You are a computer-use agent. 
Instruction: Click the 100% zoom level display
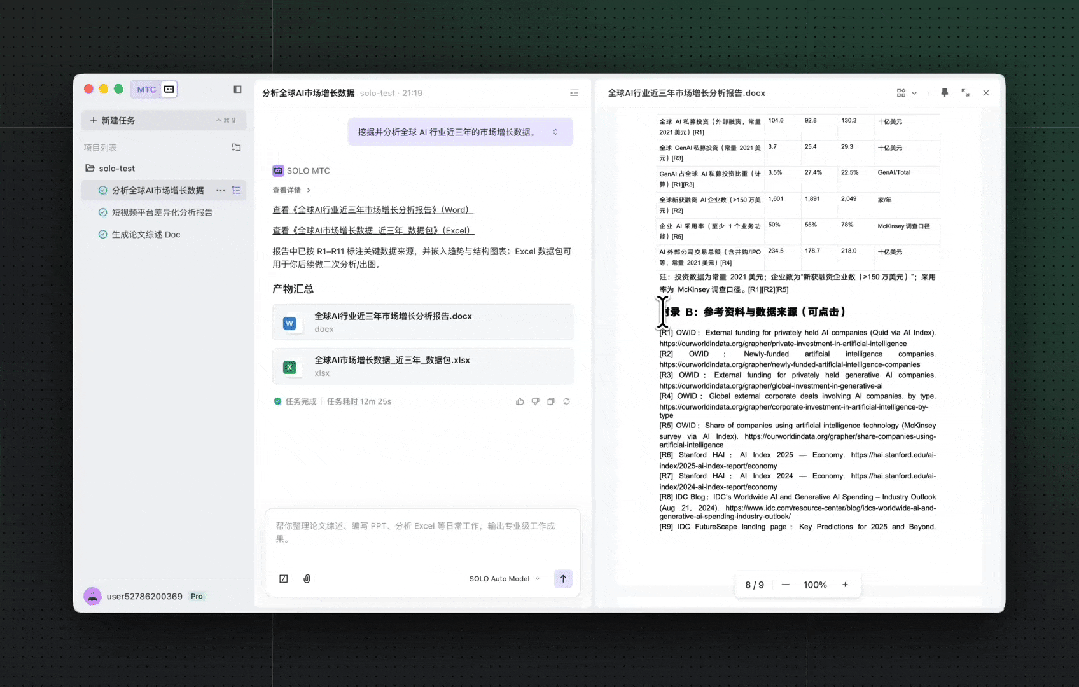pyautogui.click(x=815, y=584)
